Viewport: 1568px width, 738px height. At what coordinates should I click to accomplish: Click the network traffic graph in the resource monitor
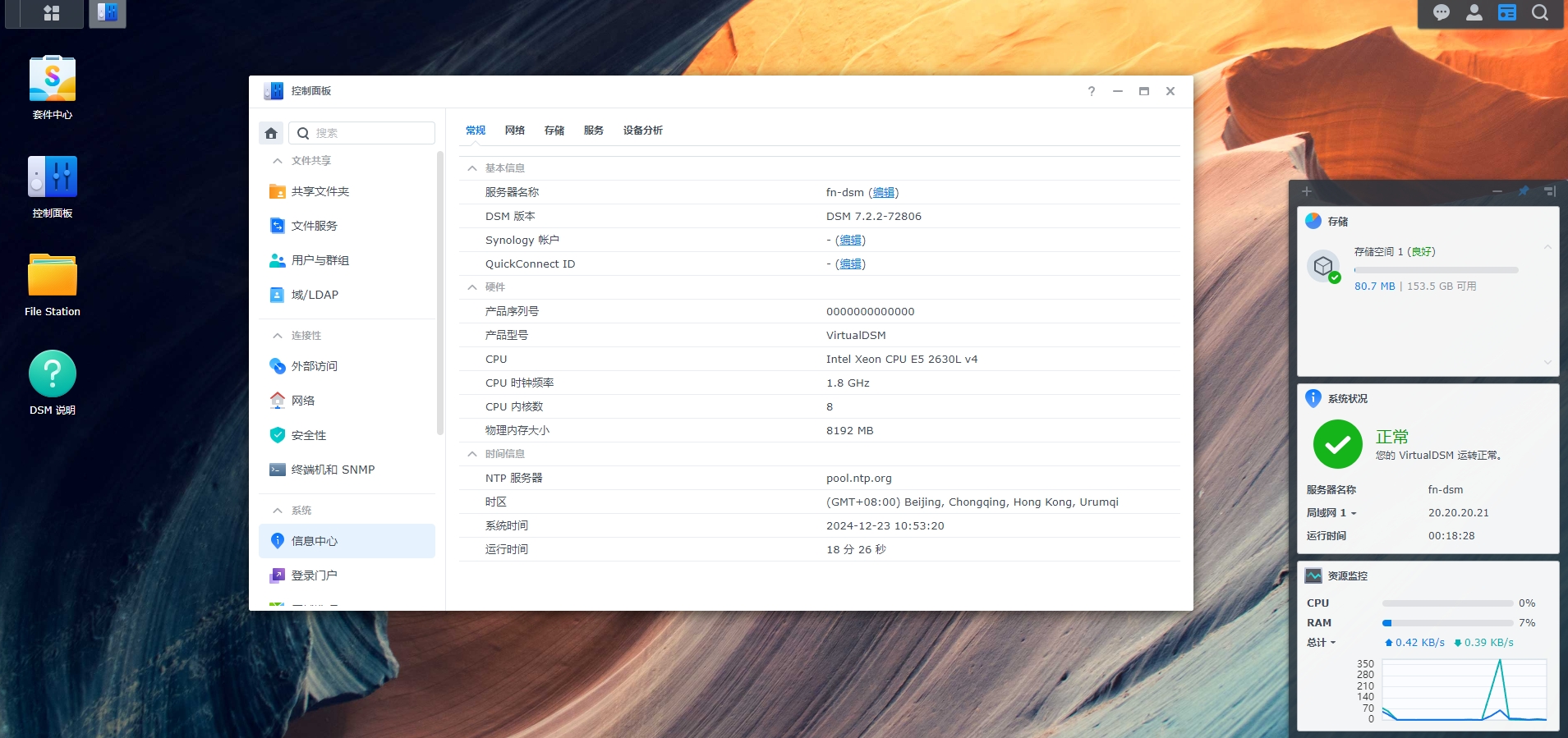click(x=1465, y=690)
